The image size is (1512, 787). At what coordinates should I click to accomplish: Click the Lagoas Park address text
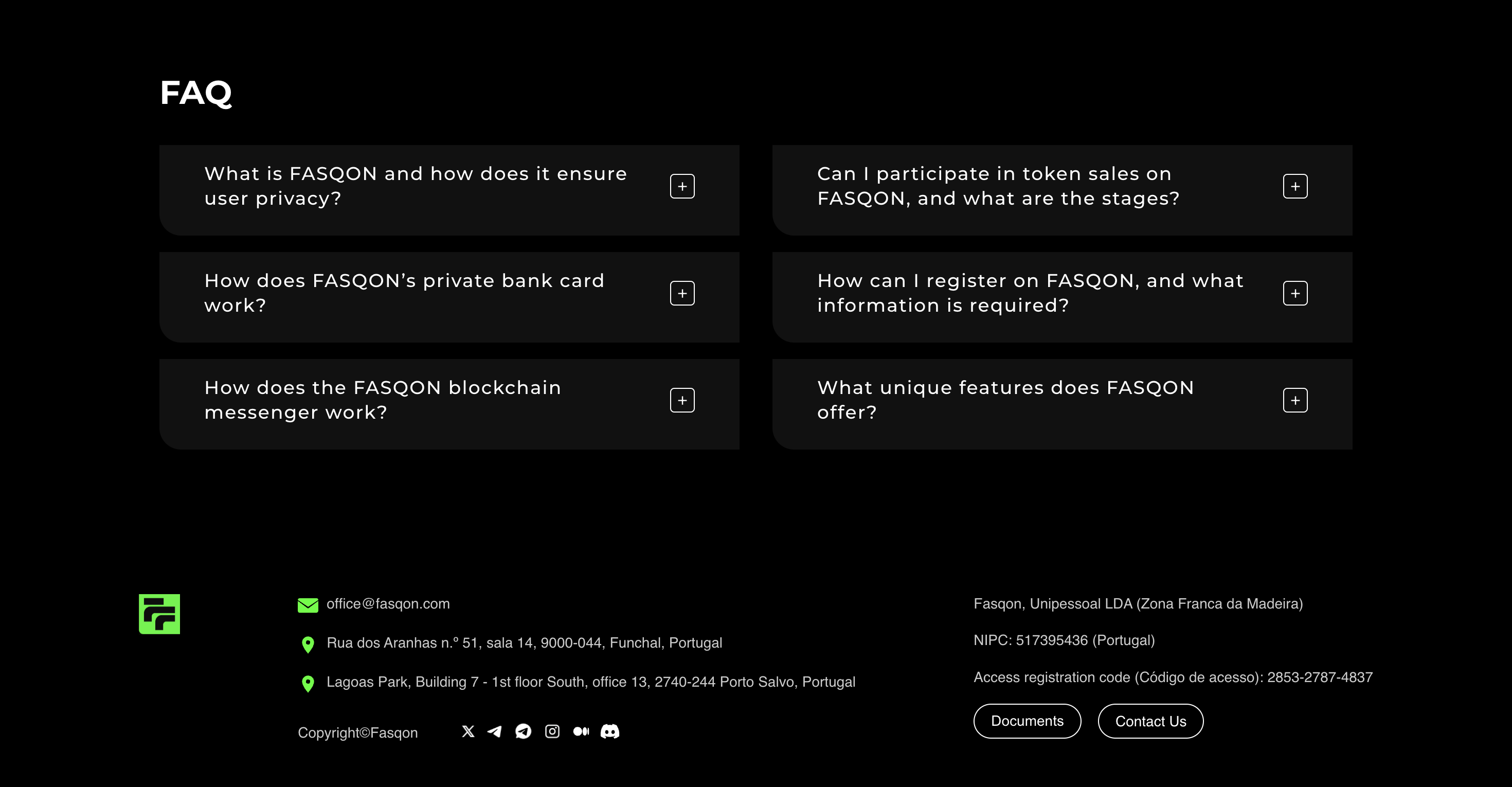tap(591, 682)
